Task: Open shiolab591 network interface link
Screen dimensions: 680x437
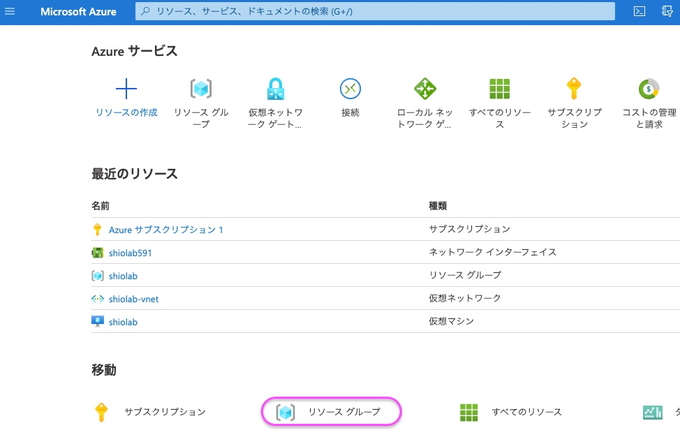Action: tap(130, 253)
